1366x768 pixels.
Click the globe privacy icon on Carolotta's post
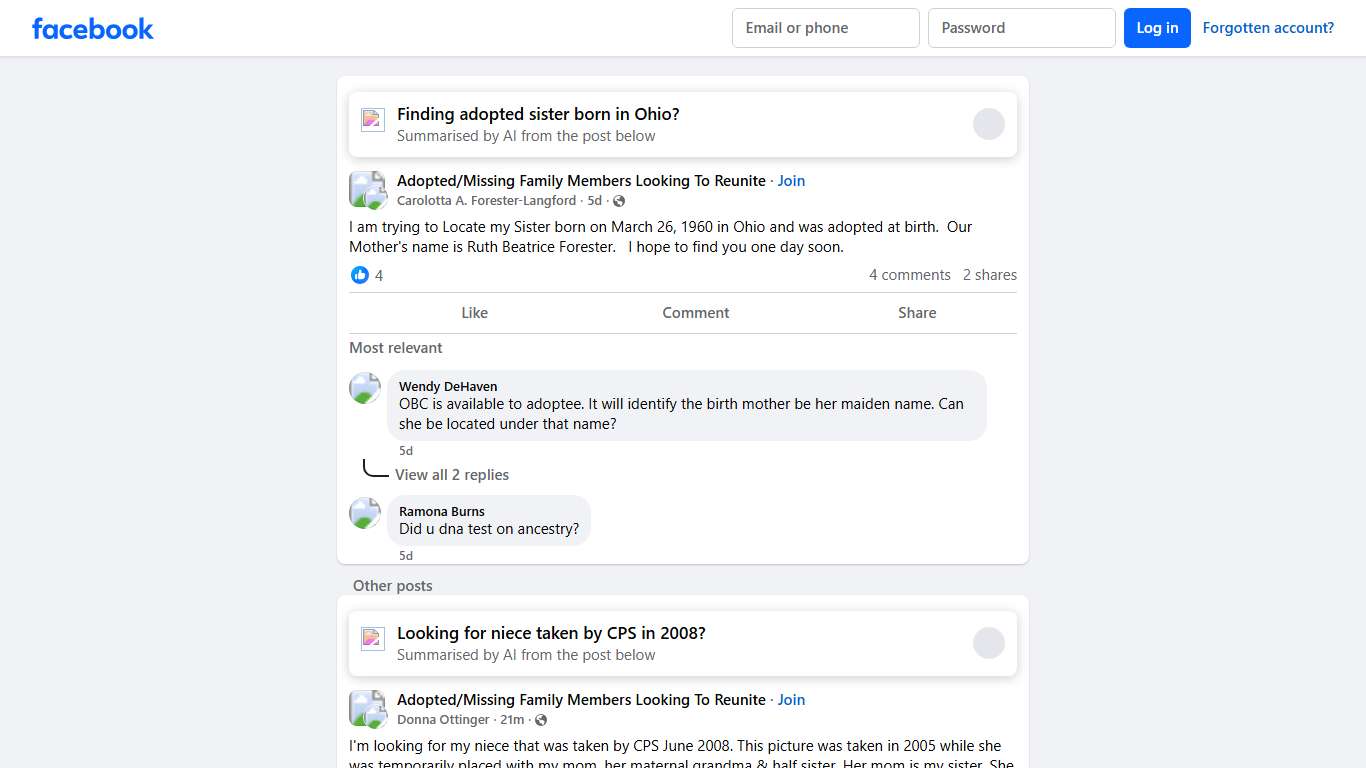click(x=619, y=201)
